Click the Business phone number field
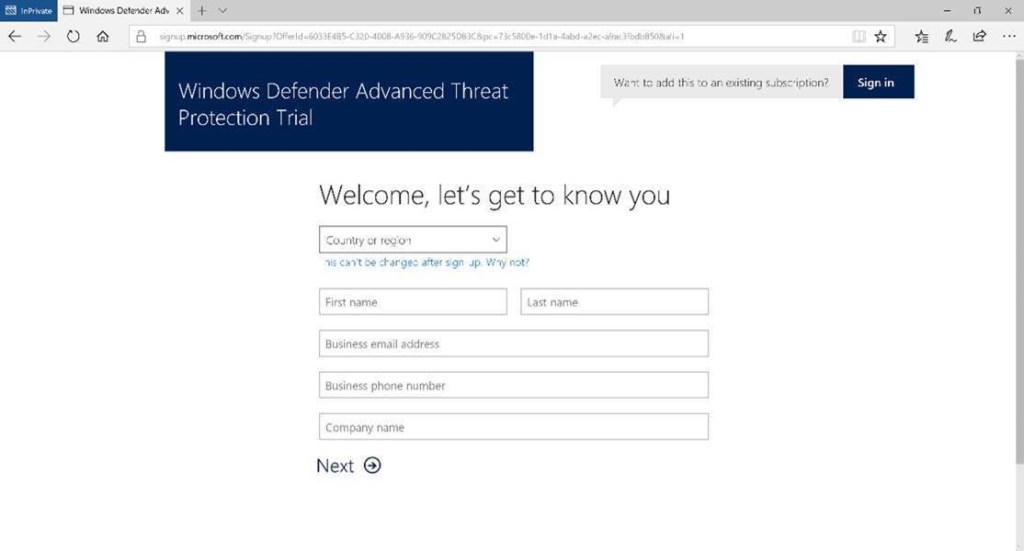Image resolution: width=1024 pixels, height=551 pixels. [514, 385]
